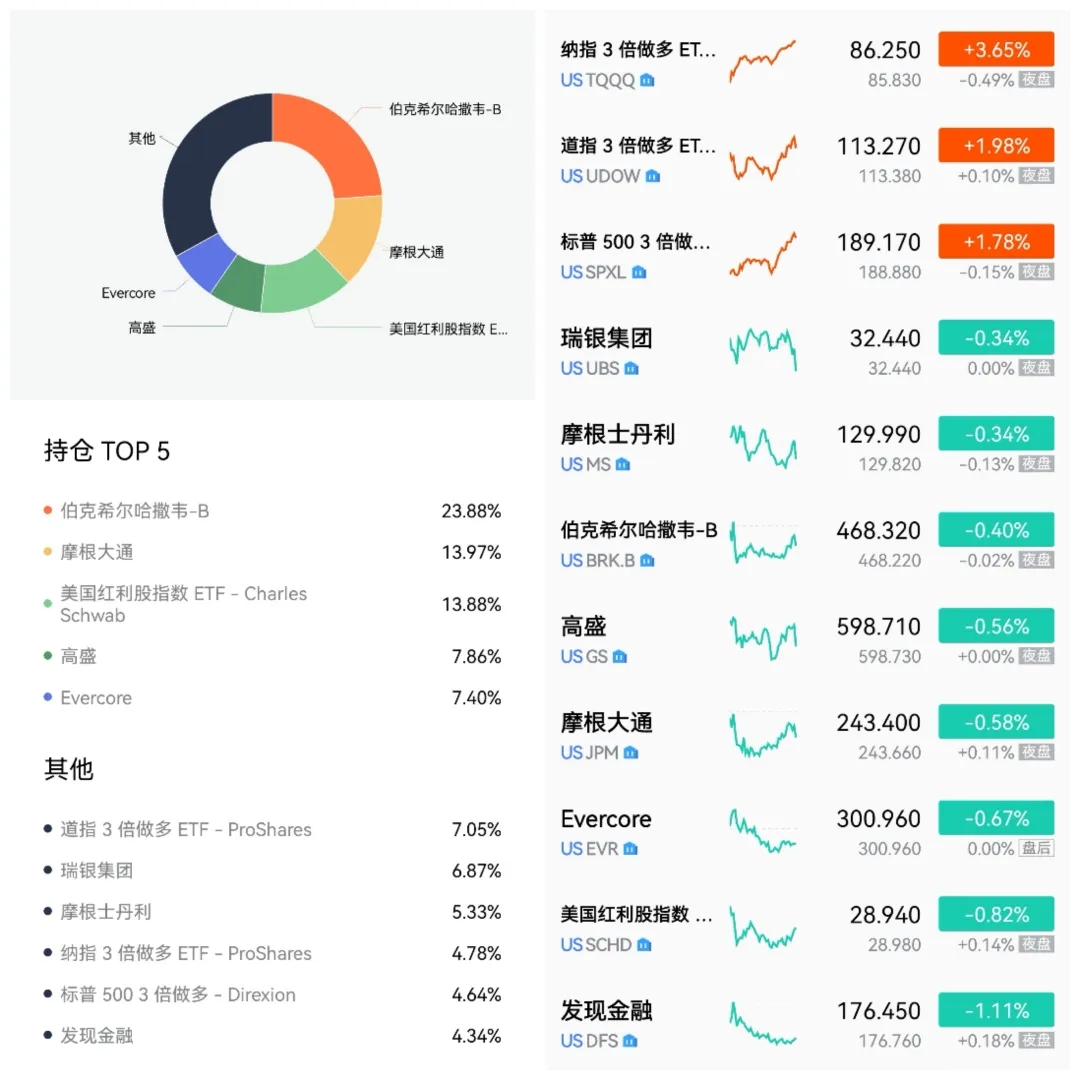Image resolution: width=1080 pixels, height=1080 pixels.
Task: Click the bank icon next to US SPXL
Action: point(638,273)
